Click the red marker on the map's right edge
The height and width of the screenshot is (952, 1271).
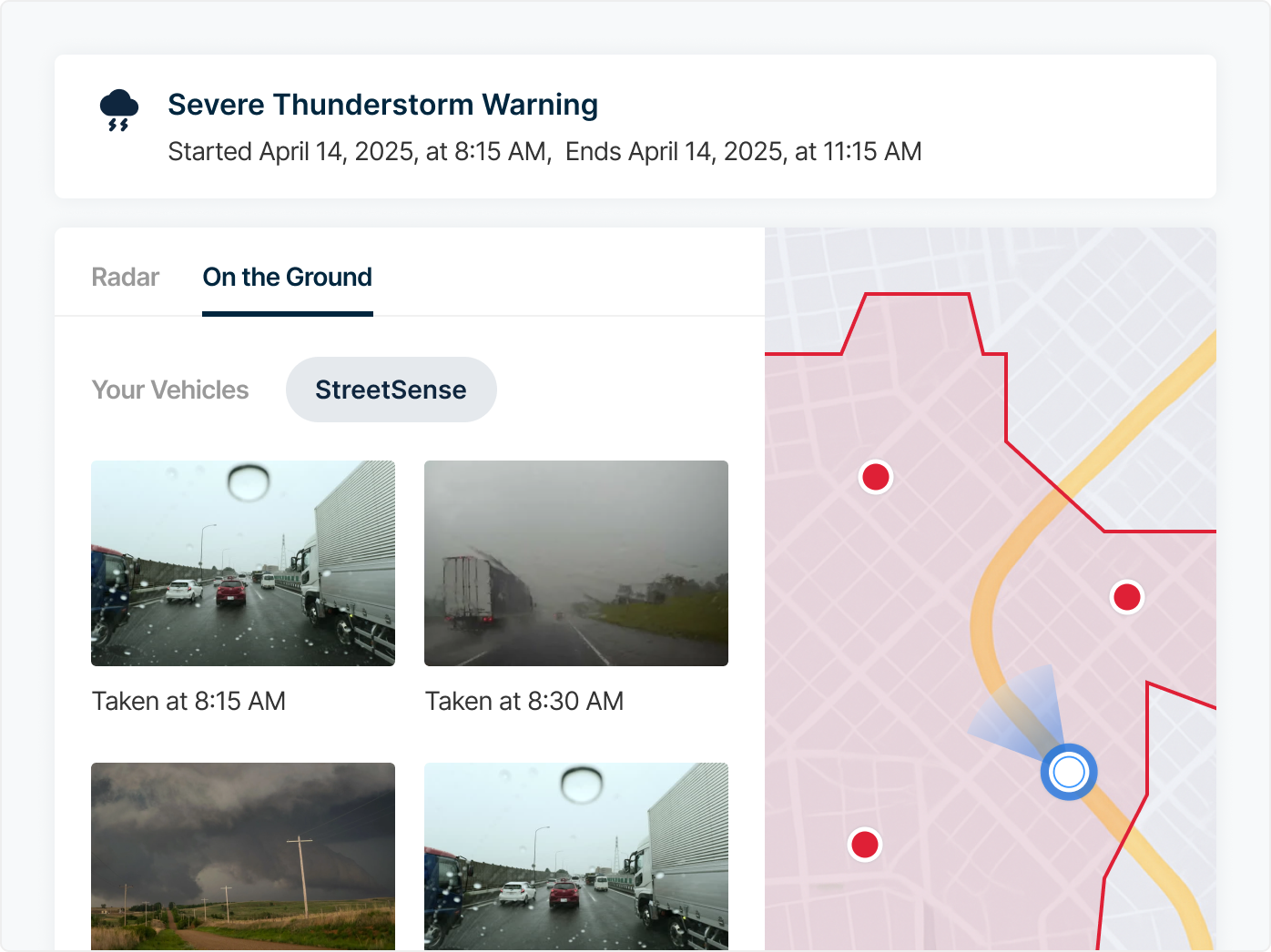click(x=1128, y=597)
